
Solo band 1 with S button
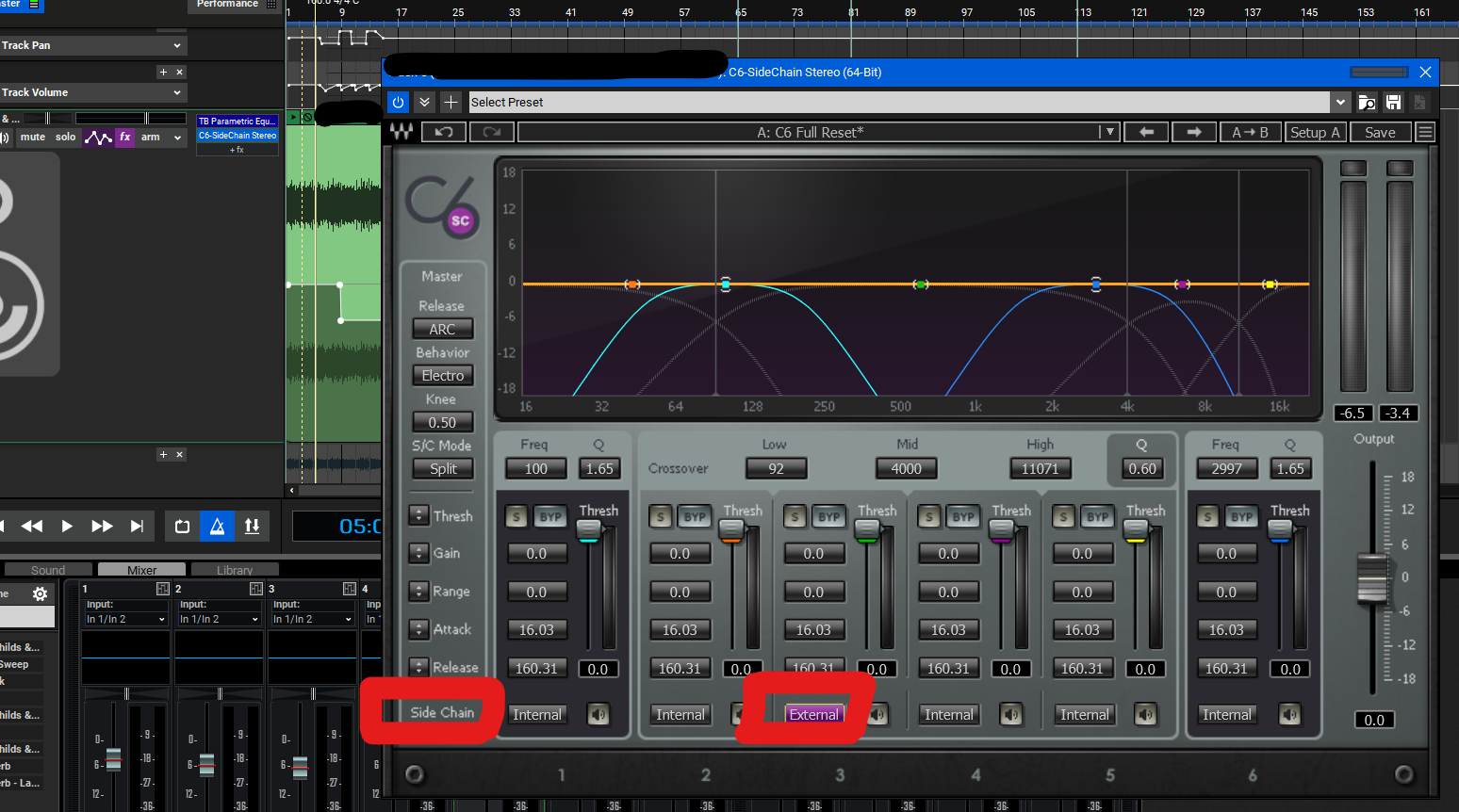click(x=516, y=516)
